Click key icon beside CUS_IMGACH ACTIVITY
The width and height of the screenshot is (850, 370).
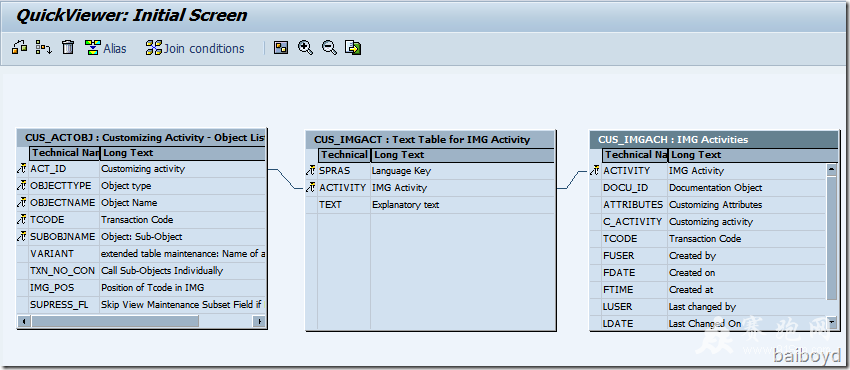click(x=595, y=171)
